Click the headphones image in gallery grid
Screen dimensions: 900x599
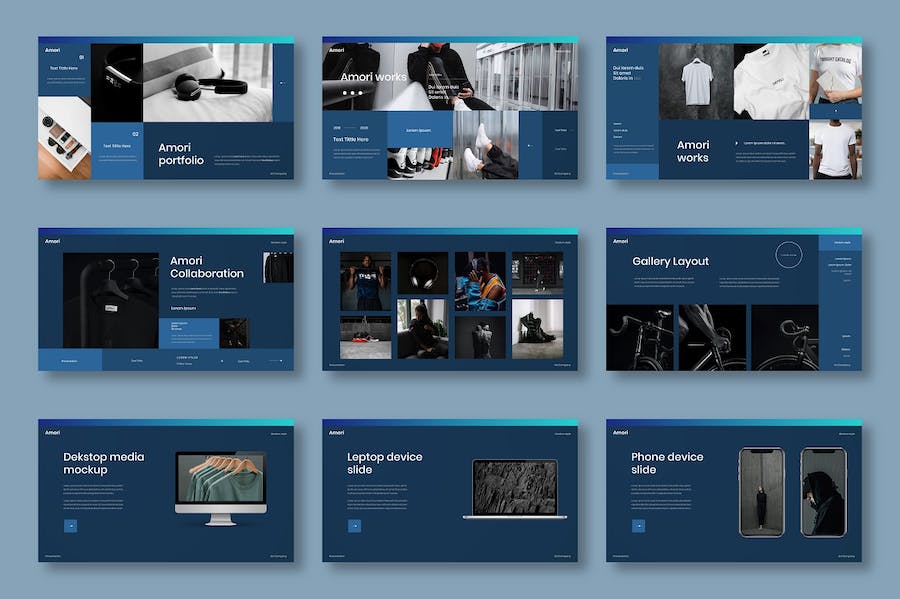pos(423,272)
